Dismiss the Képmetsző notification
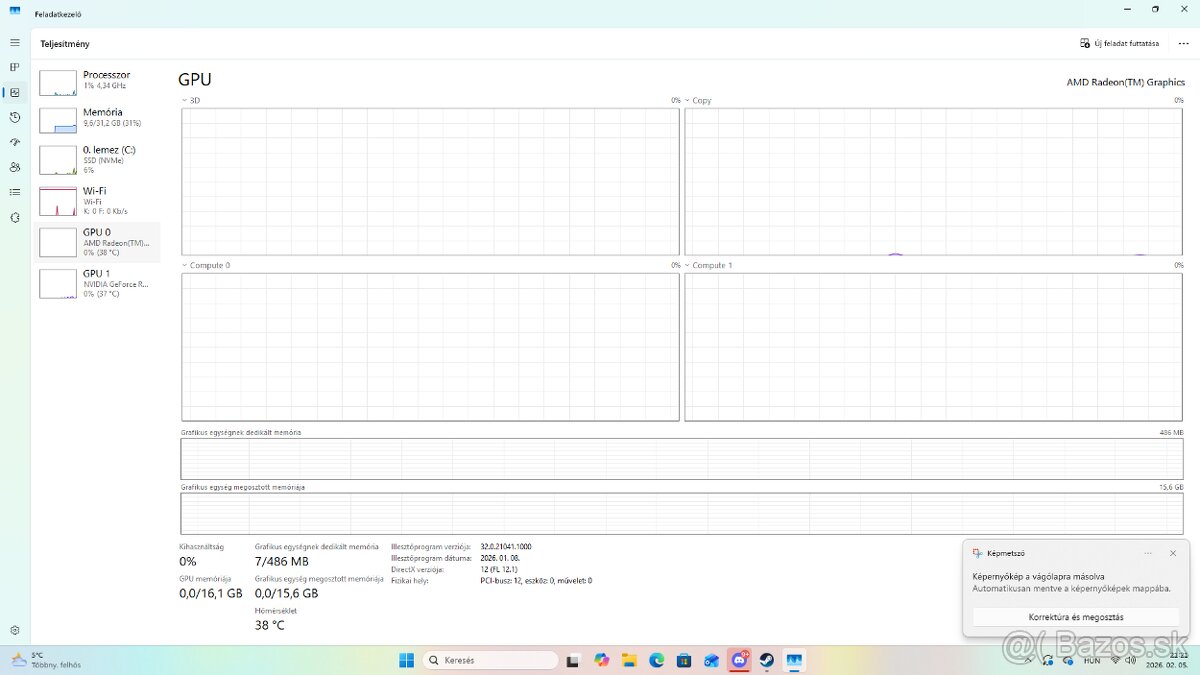This screenshot has height=675, width=1200. coord(1173,553)
